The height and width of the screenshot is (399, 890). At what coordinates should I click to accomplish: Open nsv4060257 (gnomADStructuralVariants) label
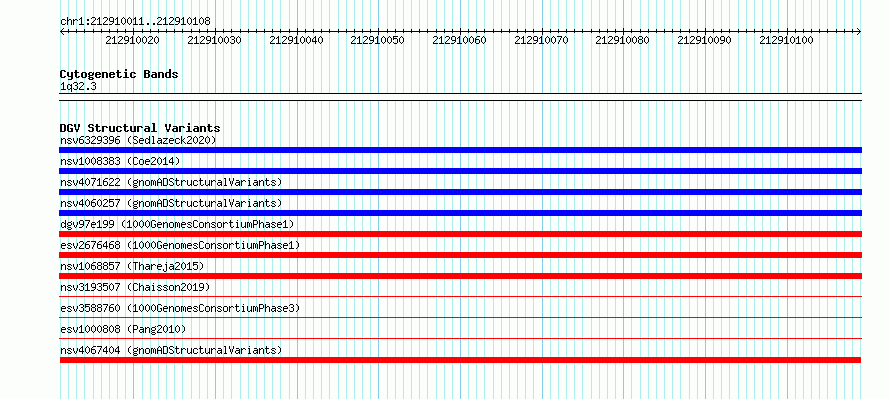tap(171, 203)
